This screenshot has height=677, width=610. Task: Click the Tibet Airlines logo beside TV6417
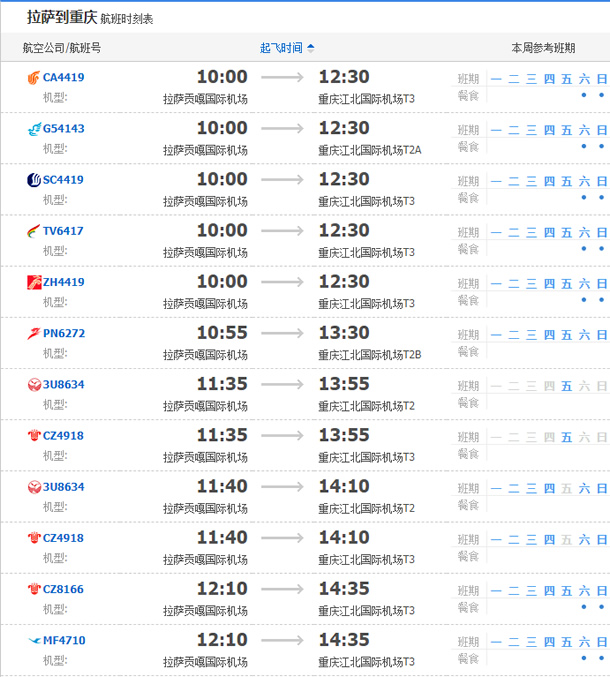tap(34, 231)
